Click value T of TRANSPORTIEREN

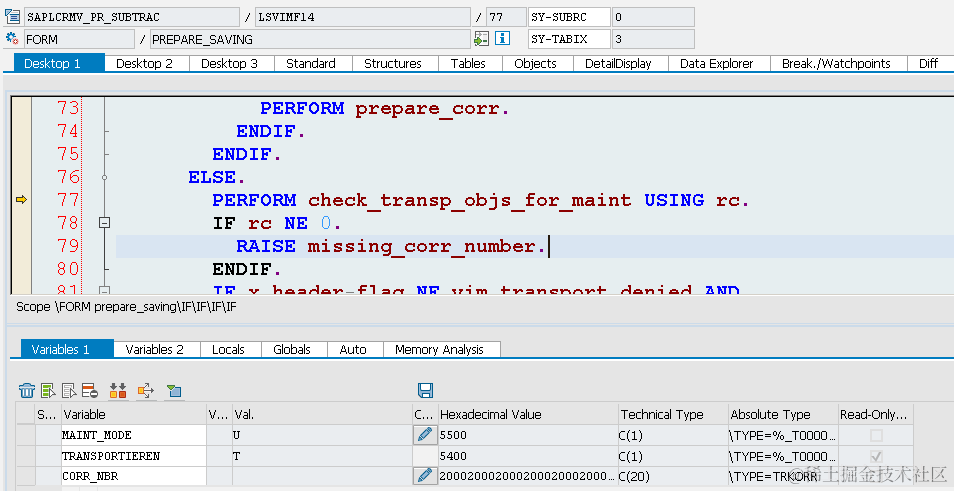[321, 456]
